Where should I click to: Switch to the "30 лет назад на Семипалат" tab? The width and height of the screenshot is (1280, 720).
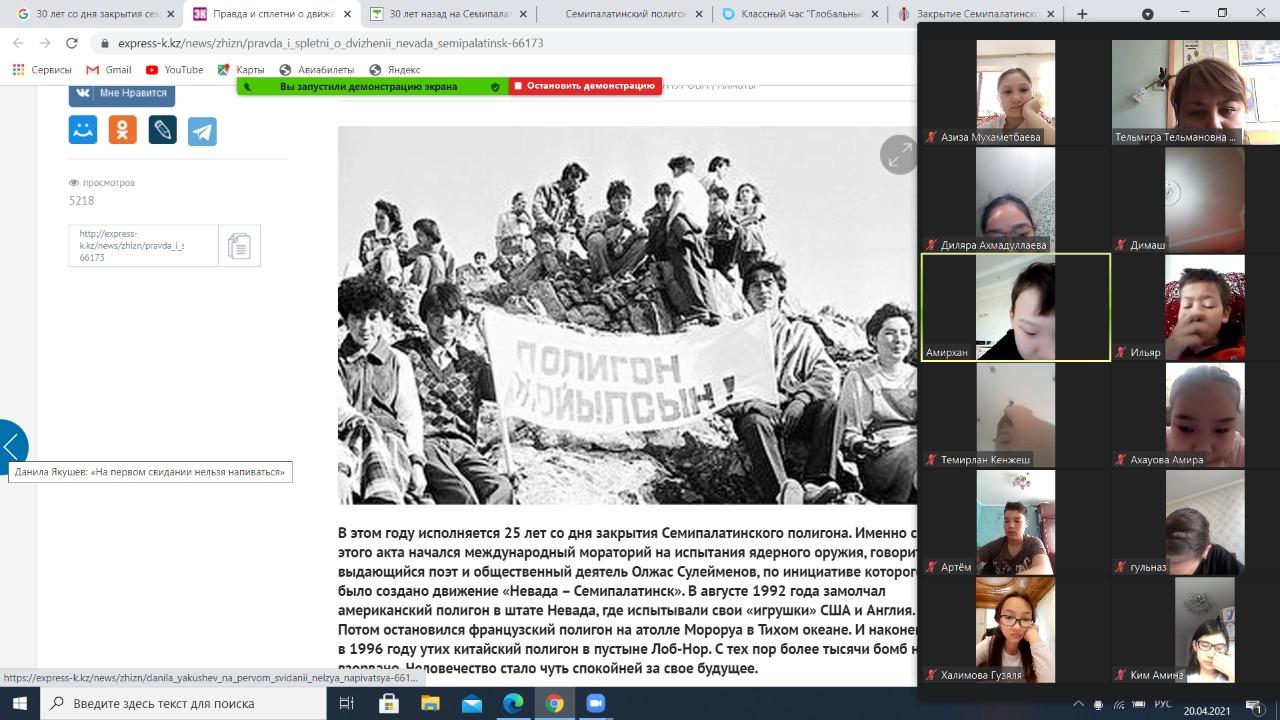448,14
